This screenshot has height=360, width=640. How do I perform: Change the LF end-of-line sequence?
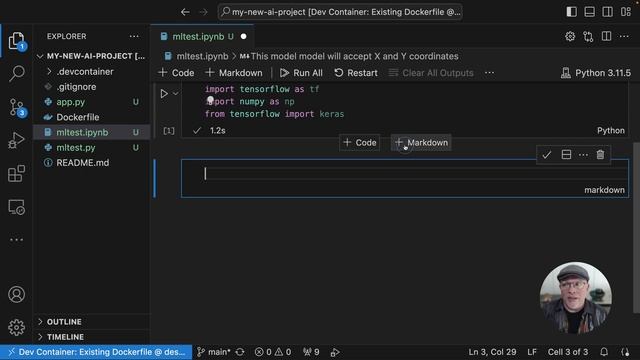coord(532,352)
